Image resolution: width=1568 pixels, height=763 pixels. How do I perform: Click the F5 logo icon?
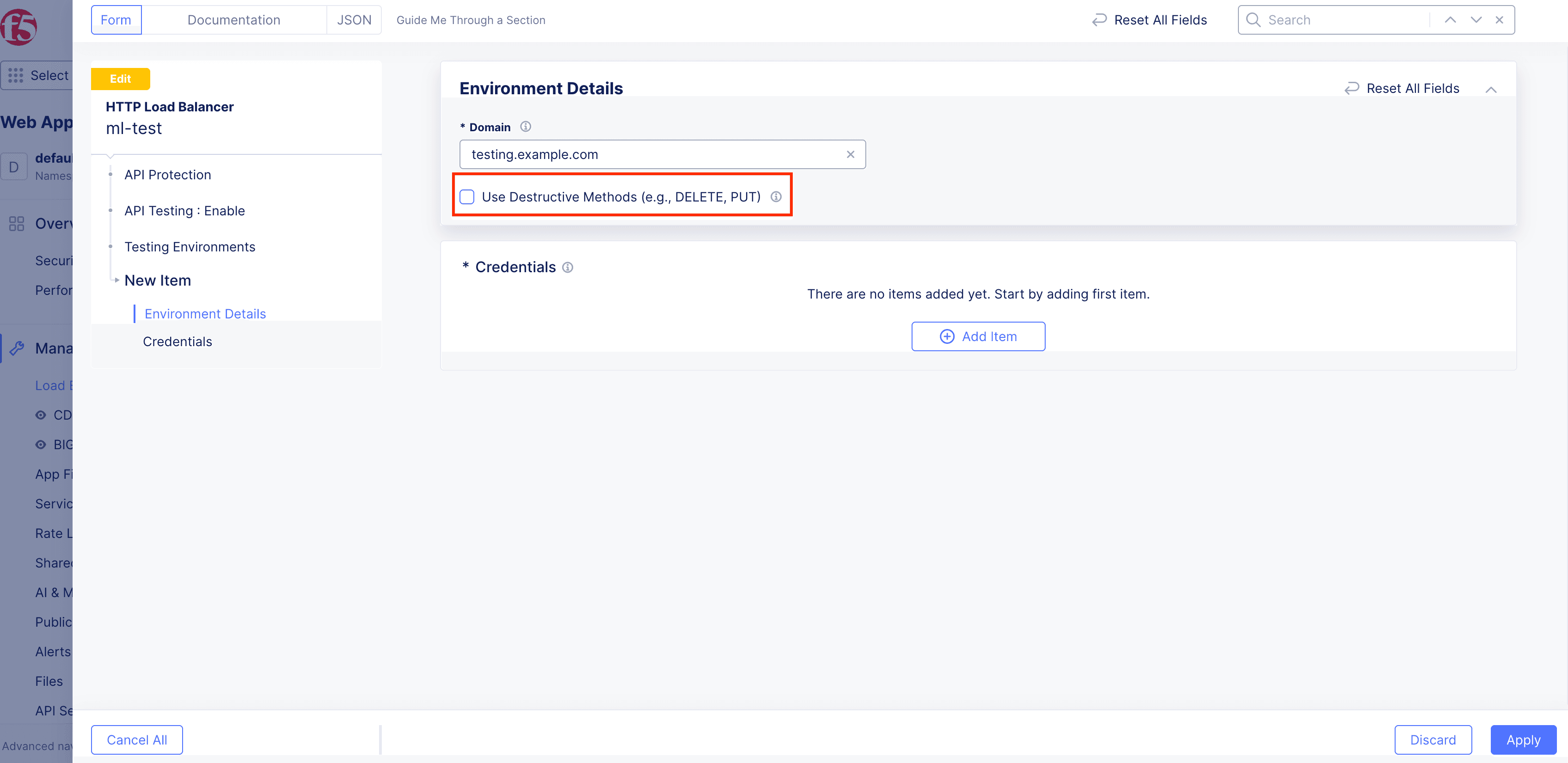18,27
